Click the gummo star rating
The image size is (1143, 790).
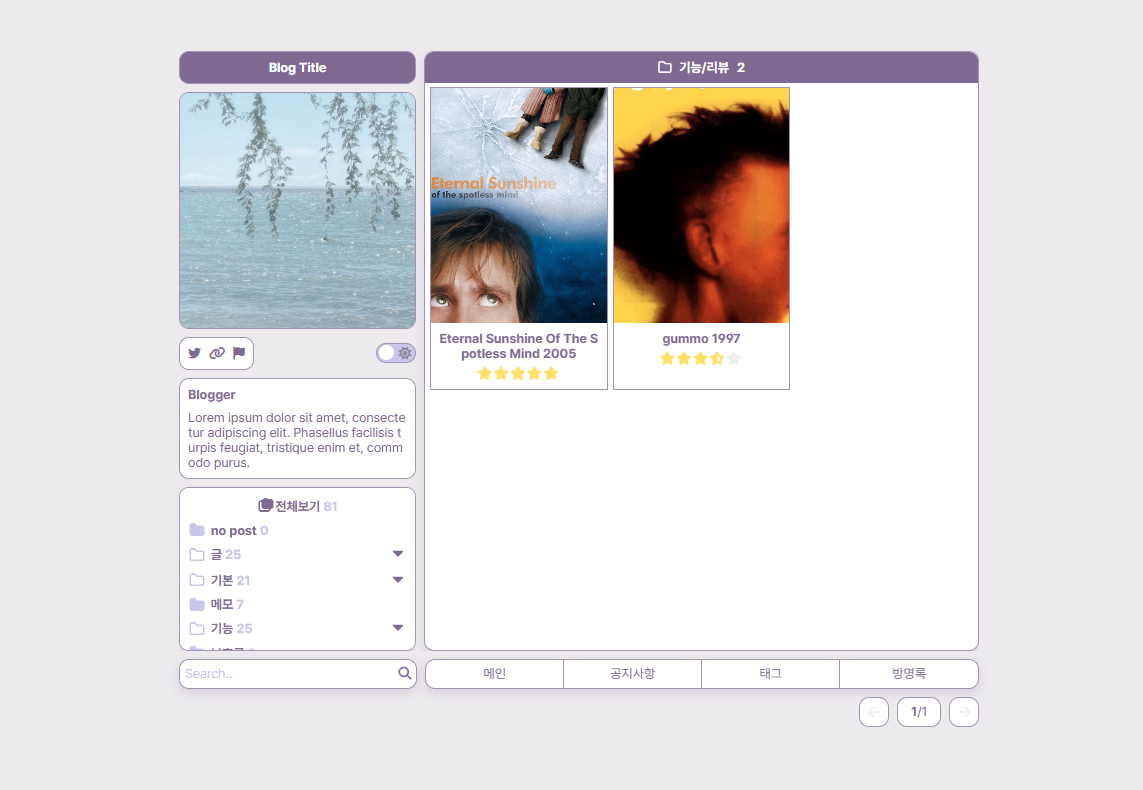[701, 359]
